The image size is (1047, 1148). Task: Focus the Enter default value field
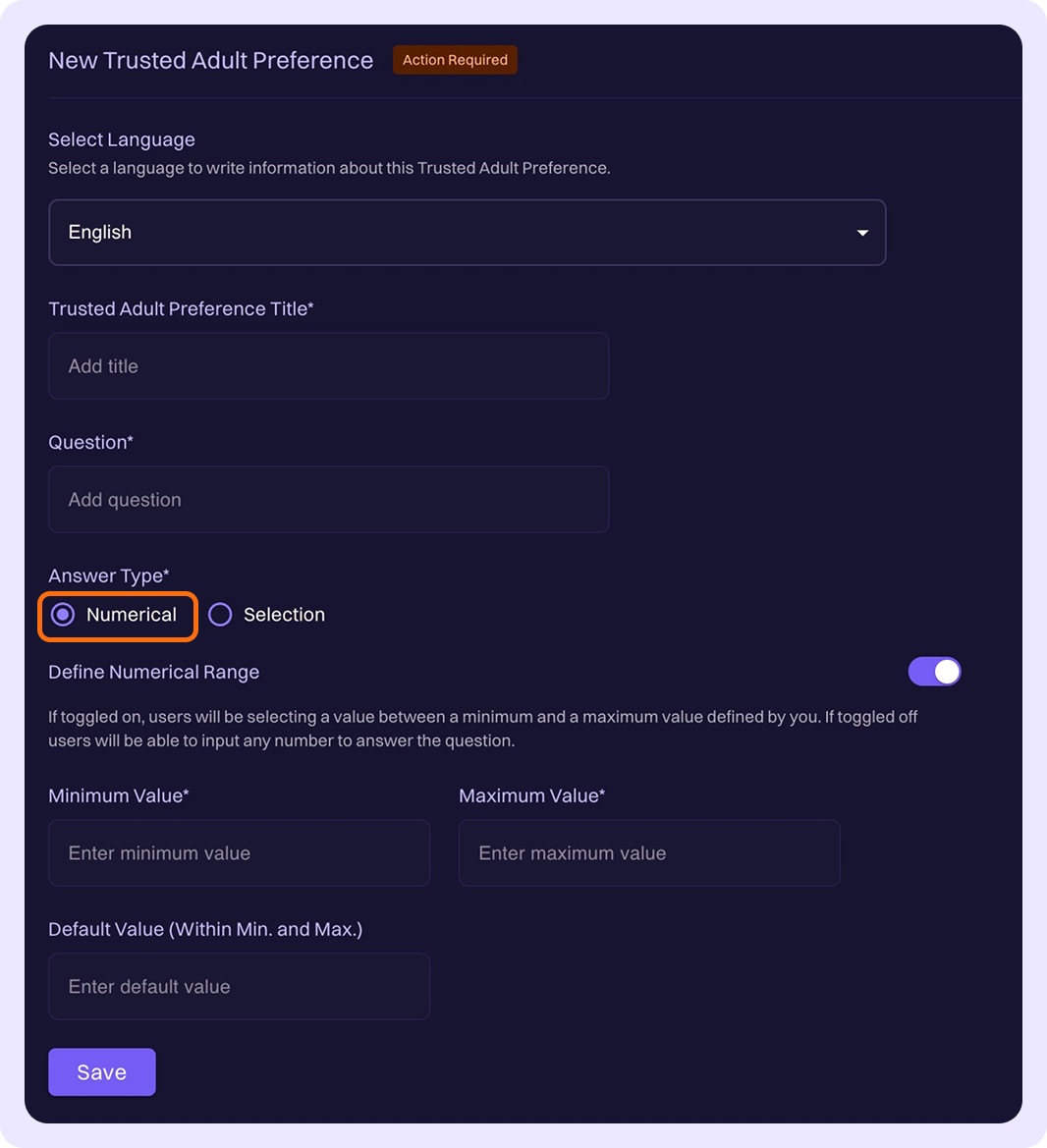[x=239, y=987]
